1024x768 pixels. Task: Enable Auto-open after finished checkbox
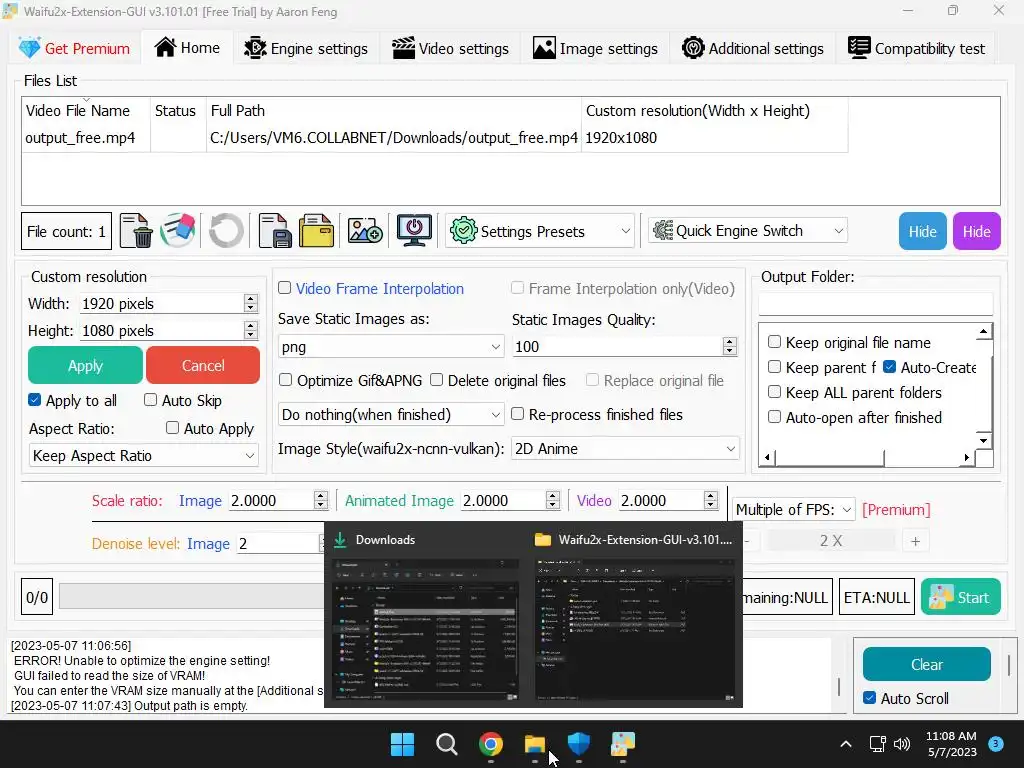(775, 417)
